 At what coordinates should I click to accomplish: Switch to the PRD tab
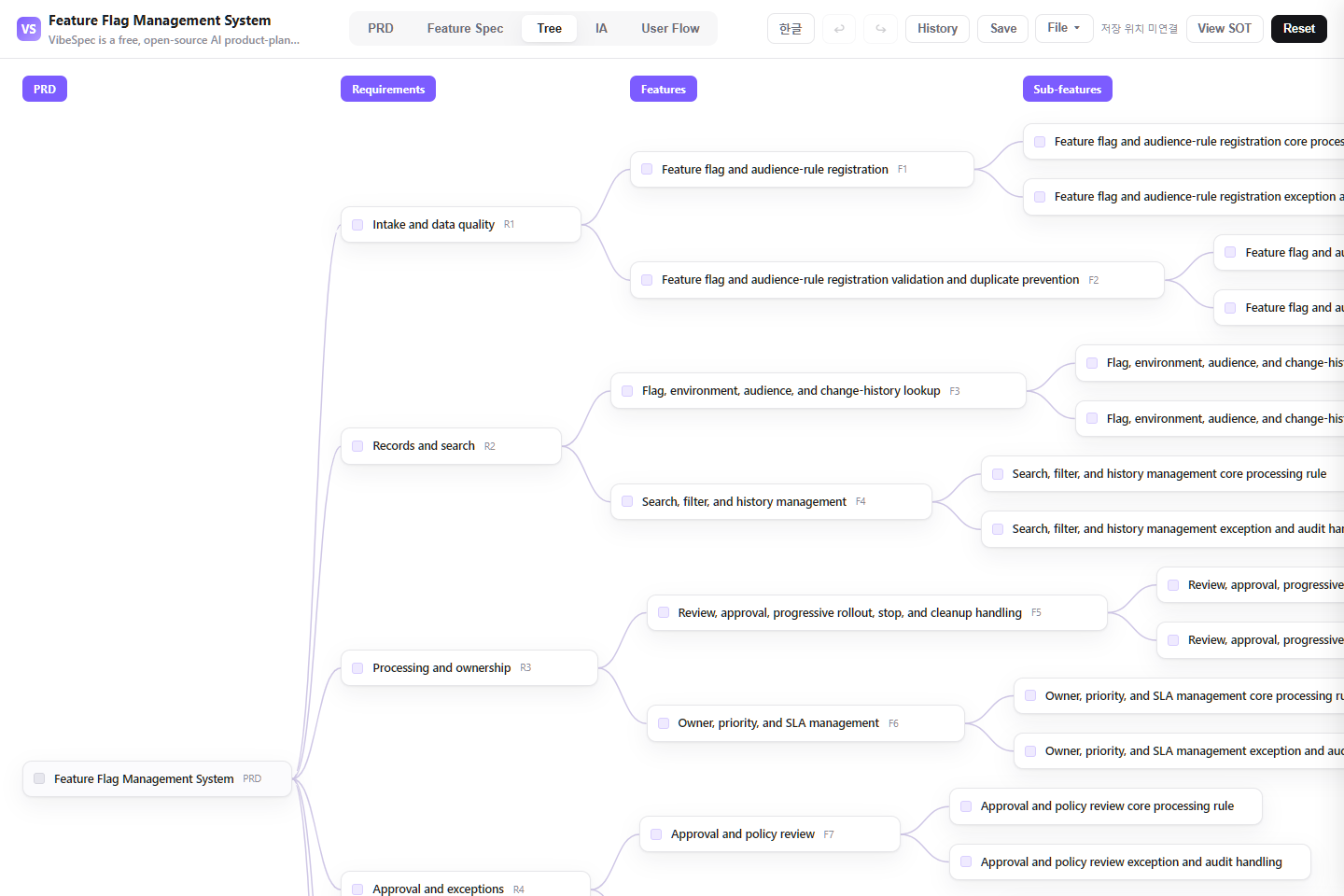tap(381, 28)
